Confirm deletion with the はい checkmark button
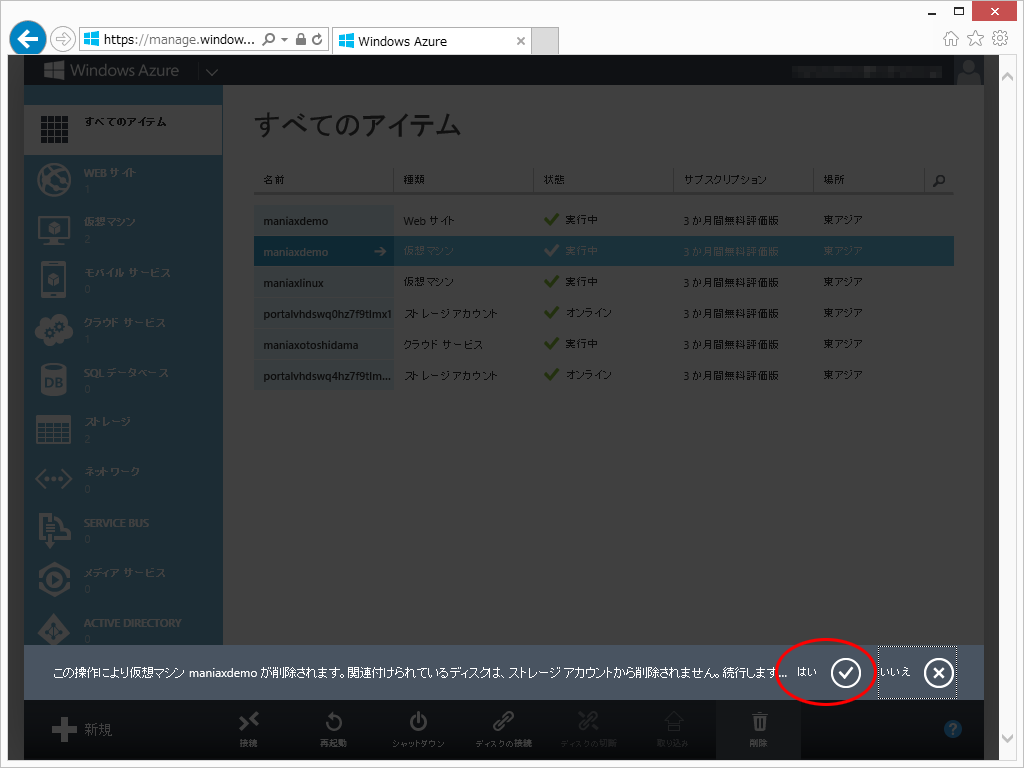Screen dimensions: 1024x768 point(845,673)
